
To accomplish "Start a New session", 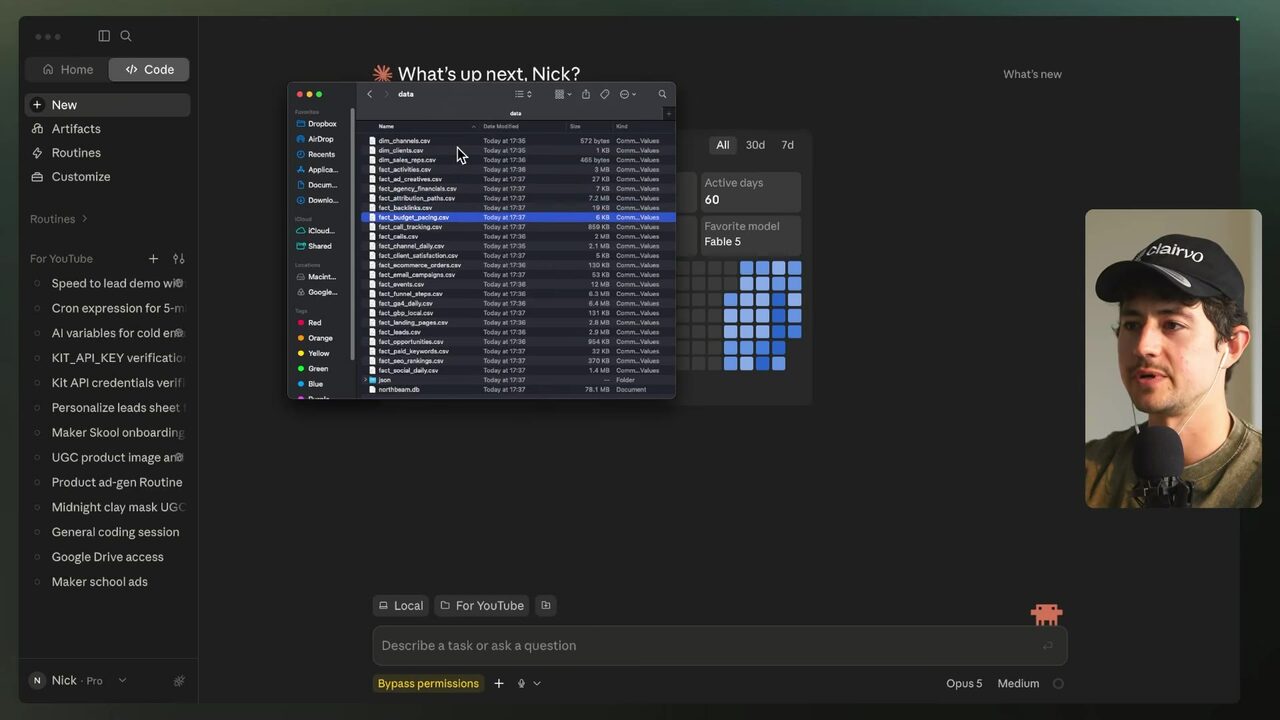I will coord(107,105).
